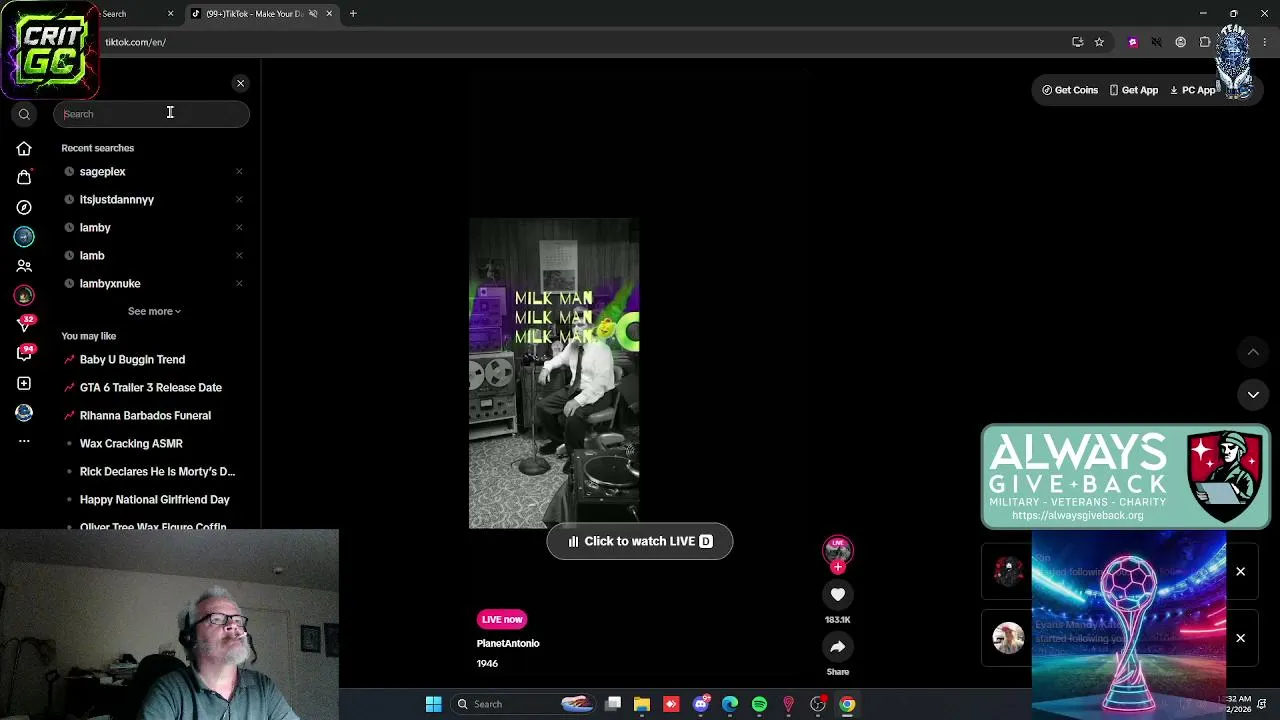1280x720 pixels.
Task: Open Discord from taskbar
Action: [701, 704]
